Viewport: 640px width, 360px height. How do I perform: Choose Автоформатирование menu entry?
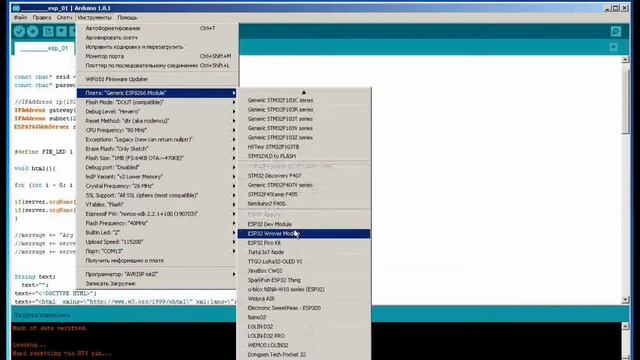click(x=157, y=28)
